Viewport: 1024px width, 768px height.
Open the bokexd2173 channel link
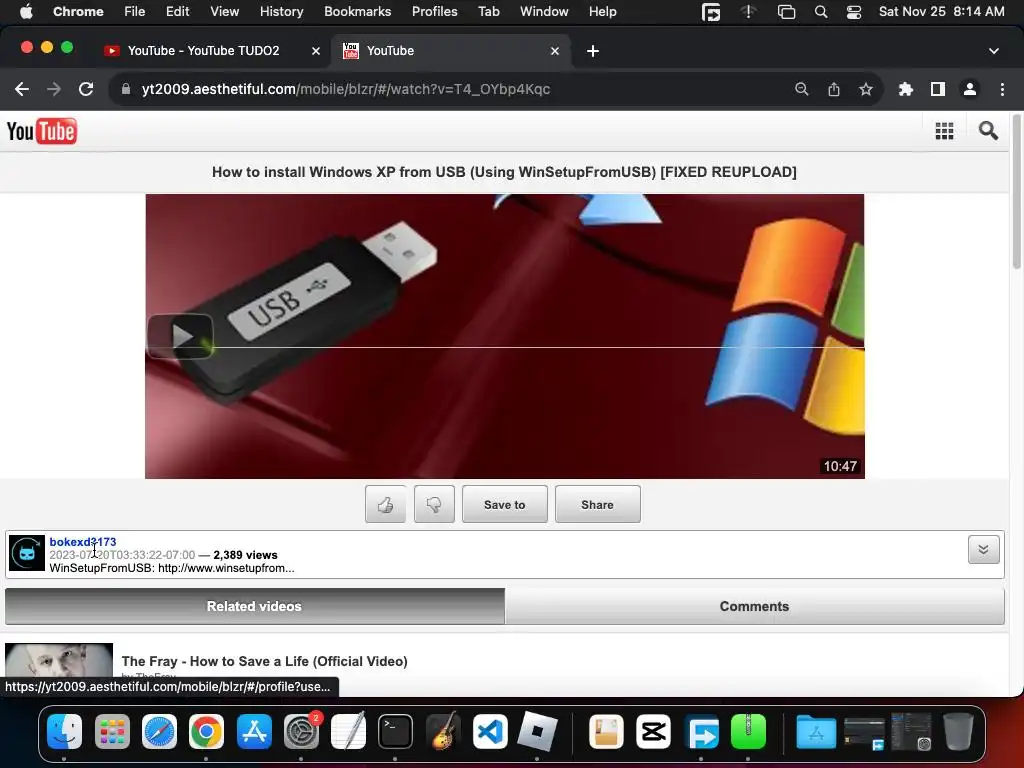tap(83, 542)
